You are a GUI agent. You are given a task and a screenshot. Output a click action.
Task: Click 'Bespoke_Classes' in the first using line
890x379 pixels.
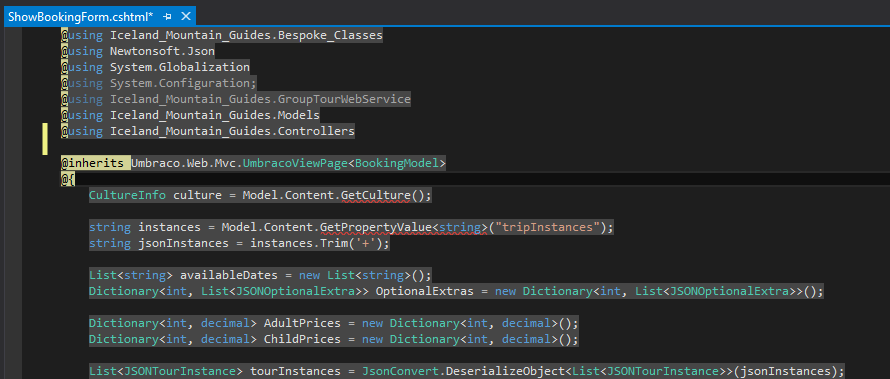[330, 35]
